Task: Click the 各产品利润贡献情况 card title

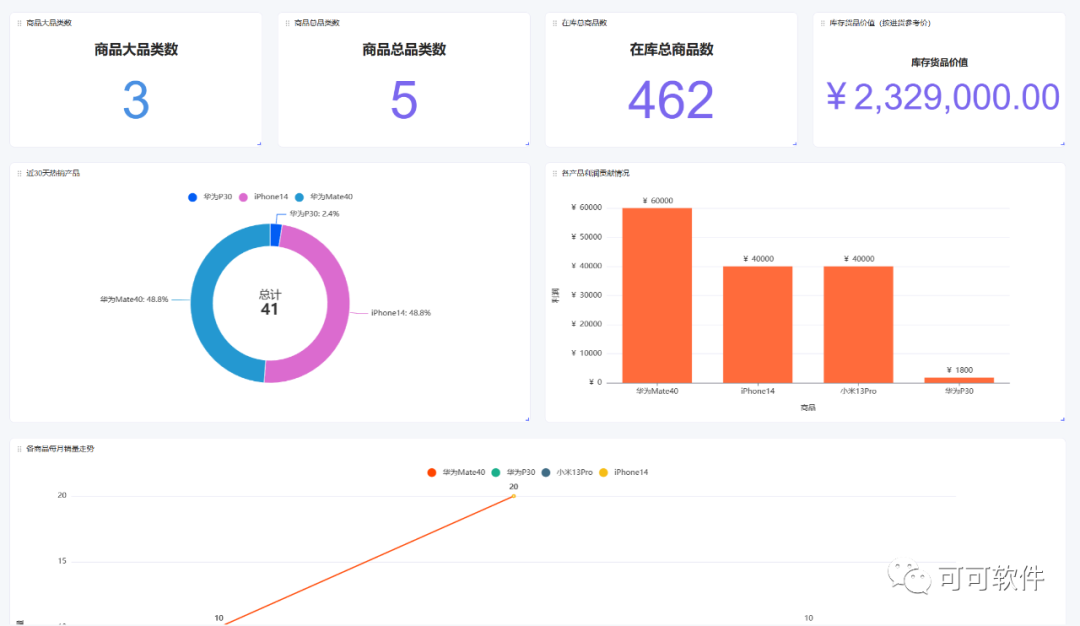Action: point(595,173)
